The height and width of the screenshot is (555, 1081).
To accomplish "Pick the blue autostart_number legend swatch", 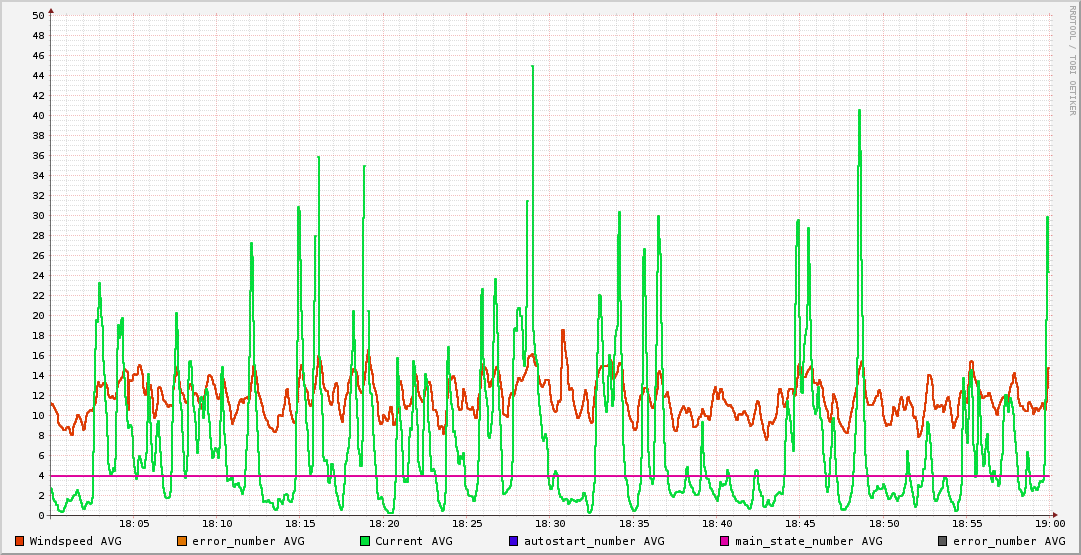I will click(514, 541).
